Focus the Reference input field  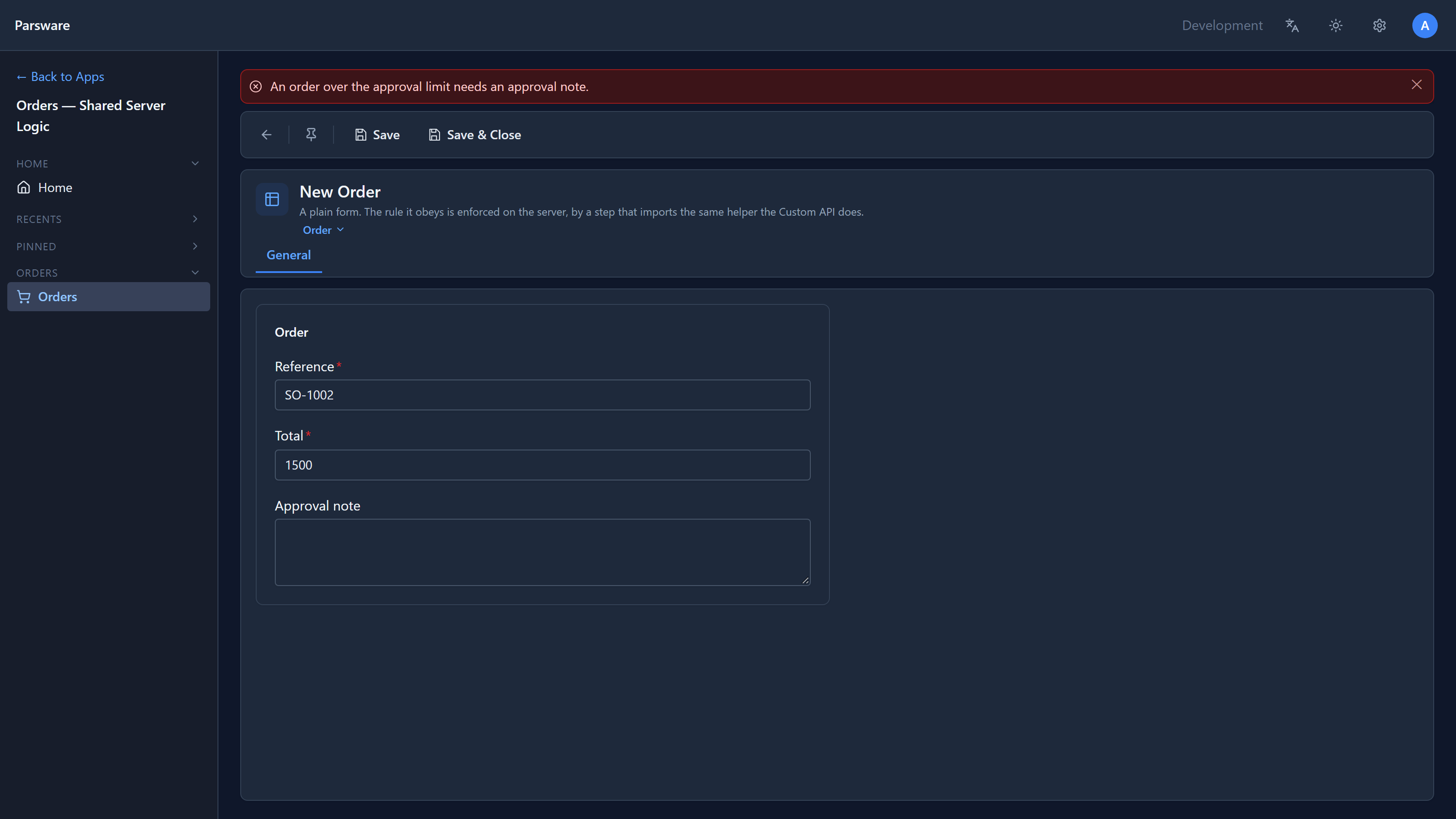pyautogui.click(x=542, y=395)
